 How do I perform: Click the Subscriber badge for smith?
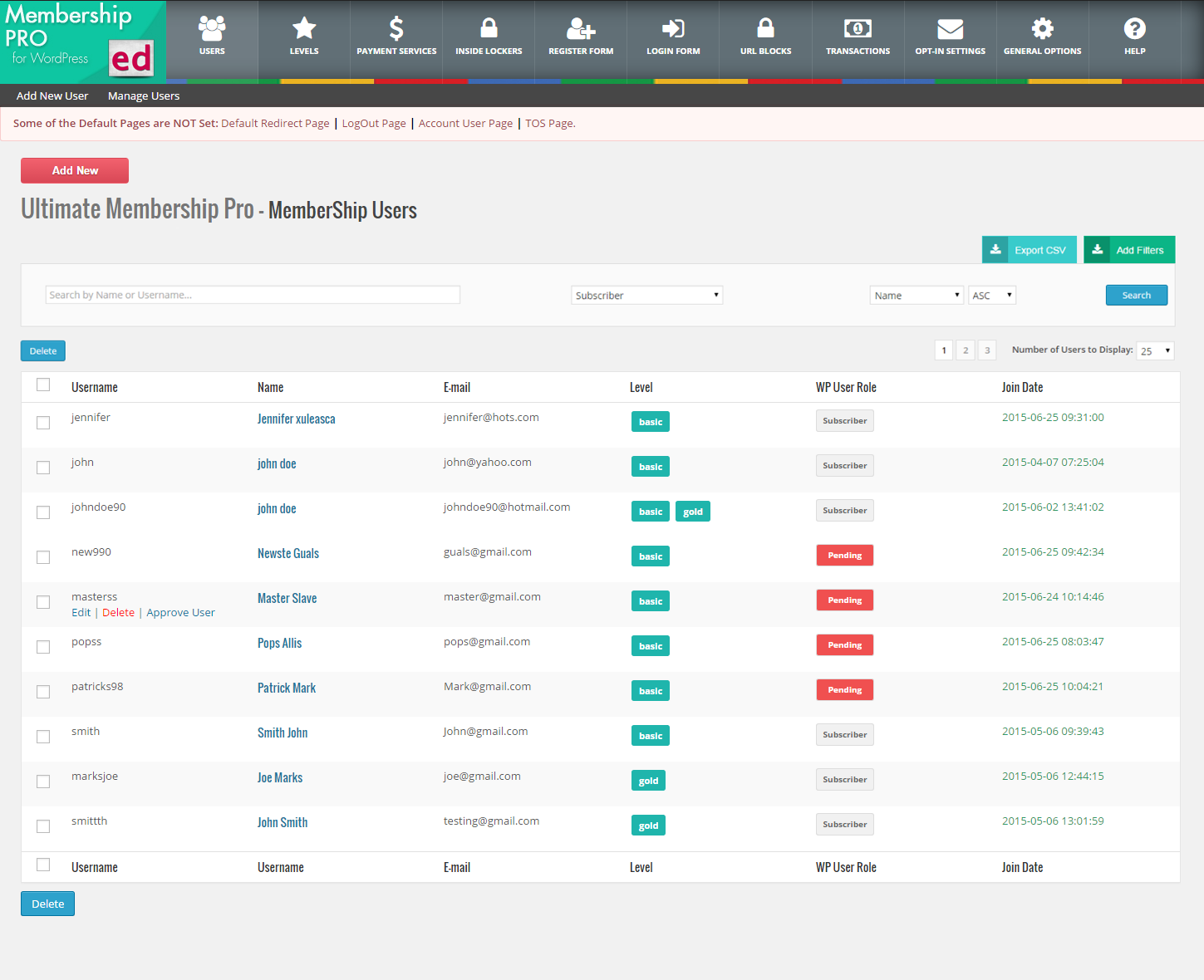[844, 735]
